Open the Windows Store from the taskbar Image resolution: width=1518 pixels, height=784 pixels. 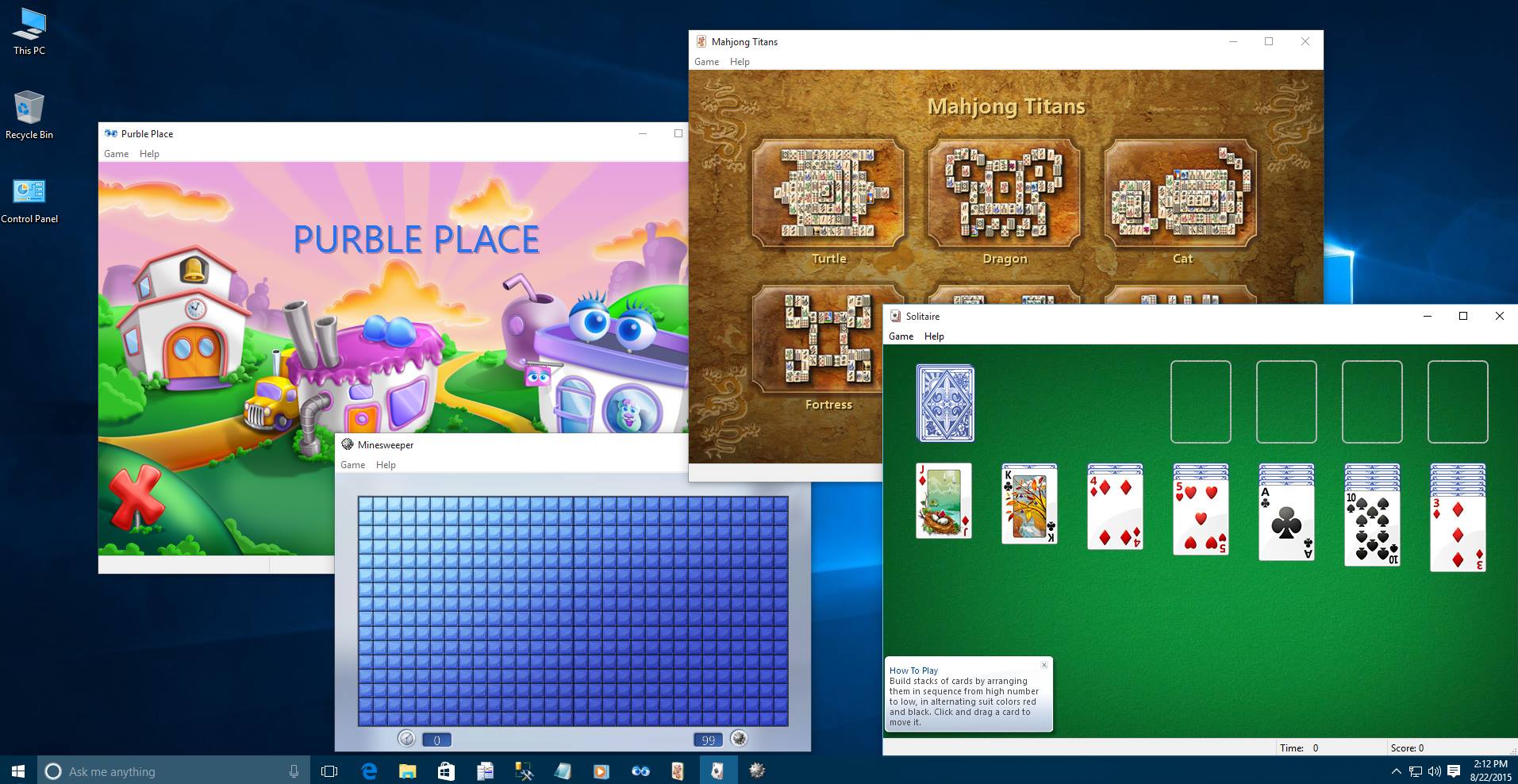(x=446, y=771)
